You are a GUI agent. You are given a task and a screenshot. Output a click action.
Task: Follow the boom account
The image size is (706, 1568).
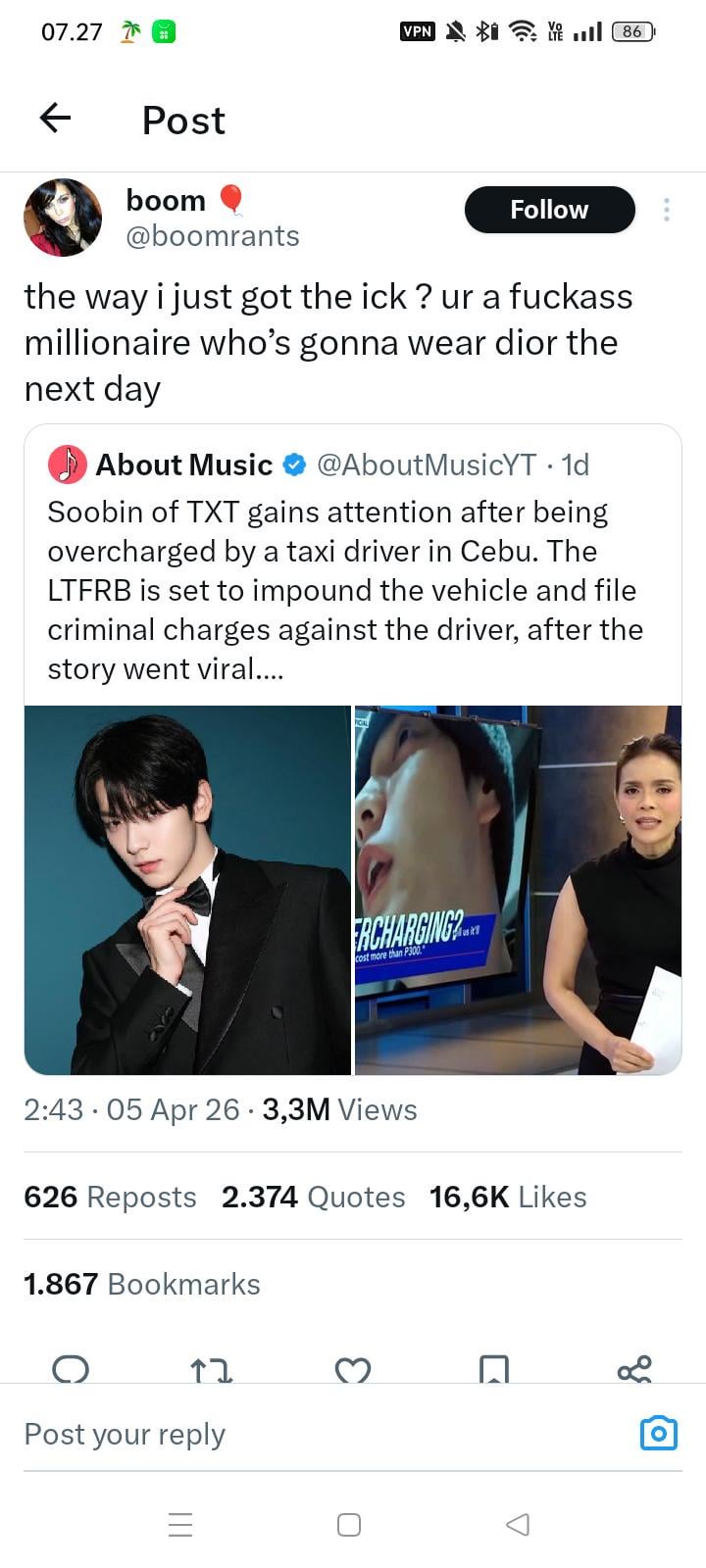coord(549,210)
